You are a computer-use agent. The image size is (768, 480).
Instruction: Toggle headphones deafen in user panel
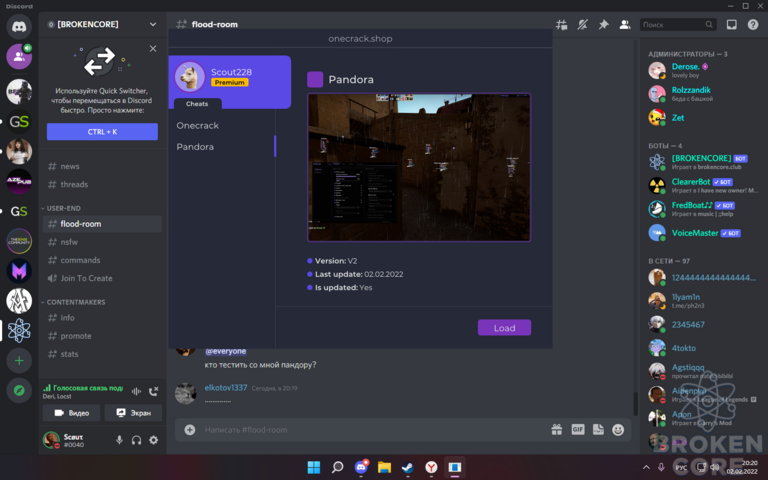click(136, 440)
